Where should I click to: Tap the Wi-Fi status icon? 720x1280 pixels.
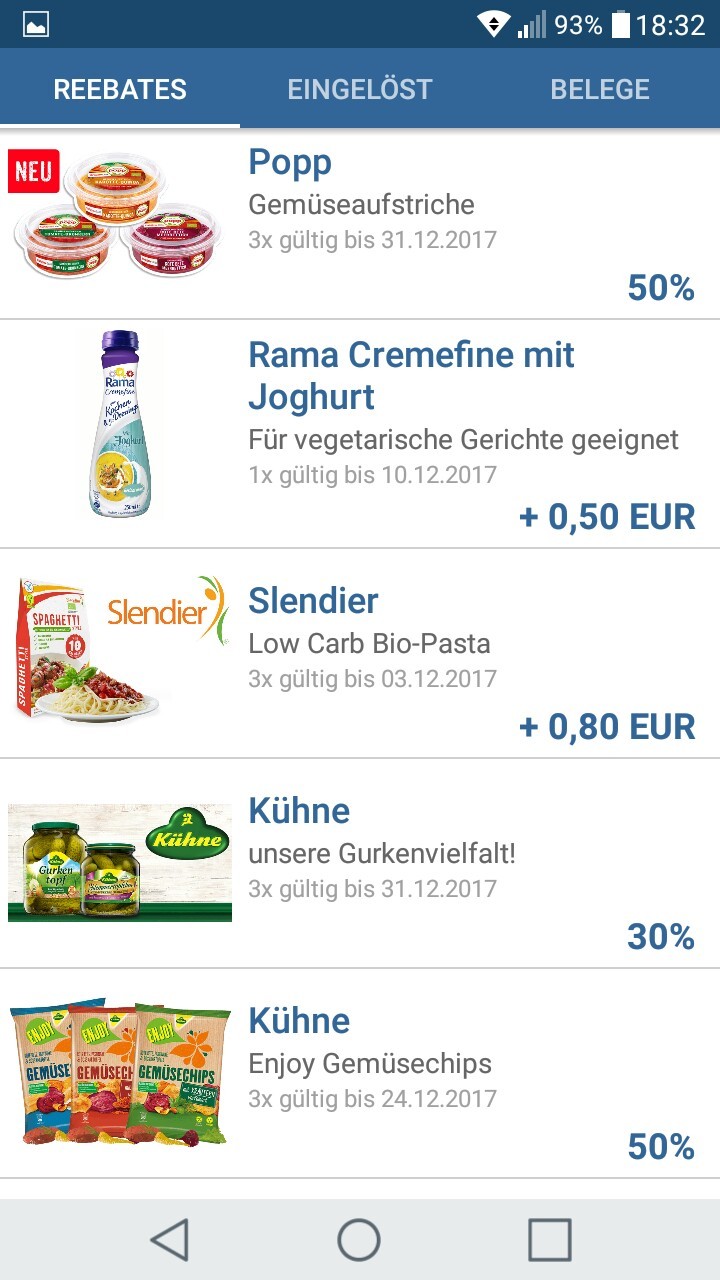click(493, 25)
